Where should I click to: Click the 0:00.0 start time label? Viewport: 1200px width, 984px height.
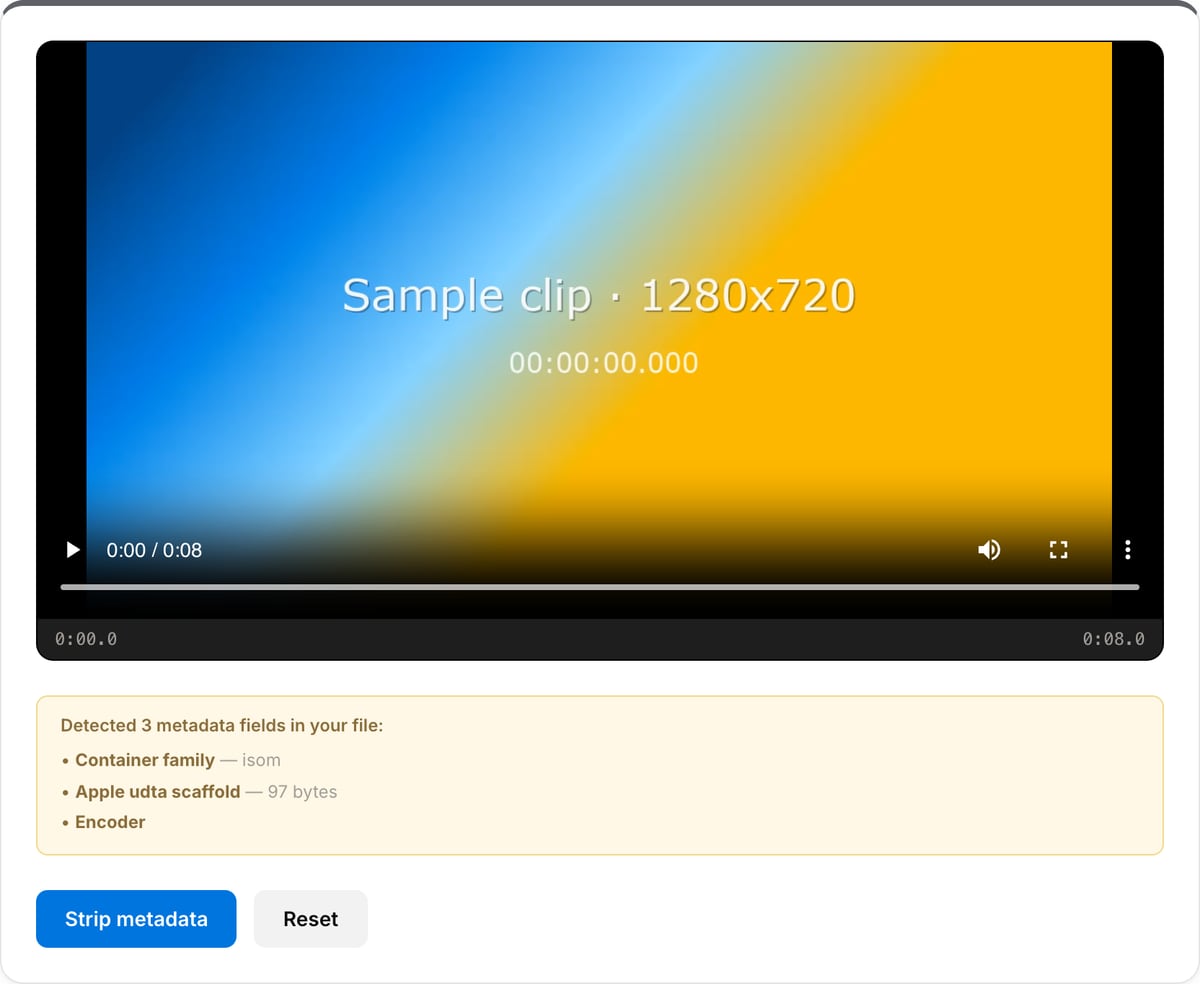86,639
